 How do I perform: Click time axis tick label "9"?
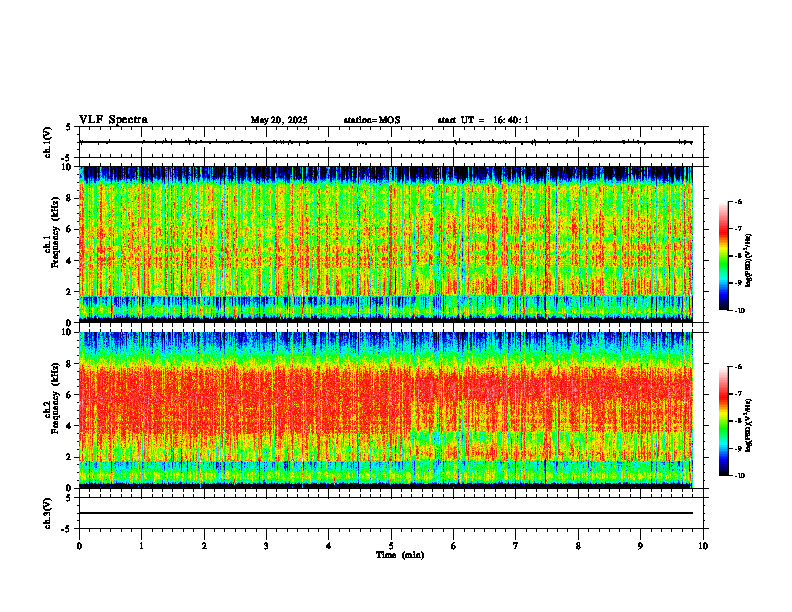pyautogui.click(x=640, y=546)
